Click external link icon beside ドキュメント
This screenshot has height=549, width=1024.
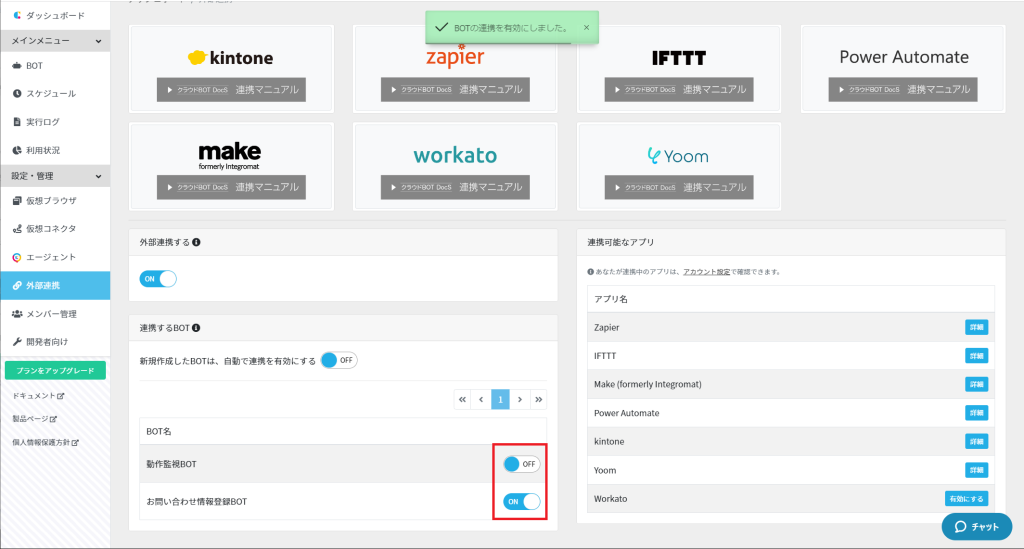[x=61, y=396]
